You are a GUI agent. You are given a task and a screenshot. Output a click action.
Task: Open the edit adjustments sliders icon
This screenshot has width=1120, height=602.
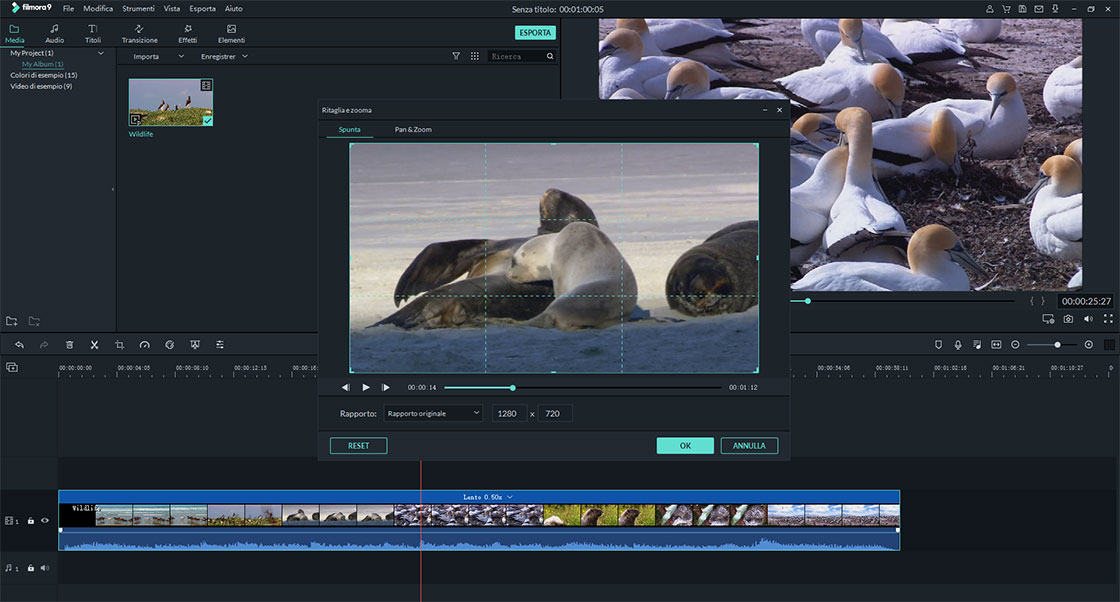[220, 345]
